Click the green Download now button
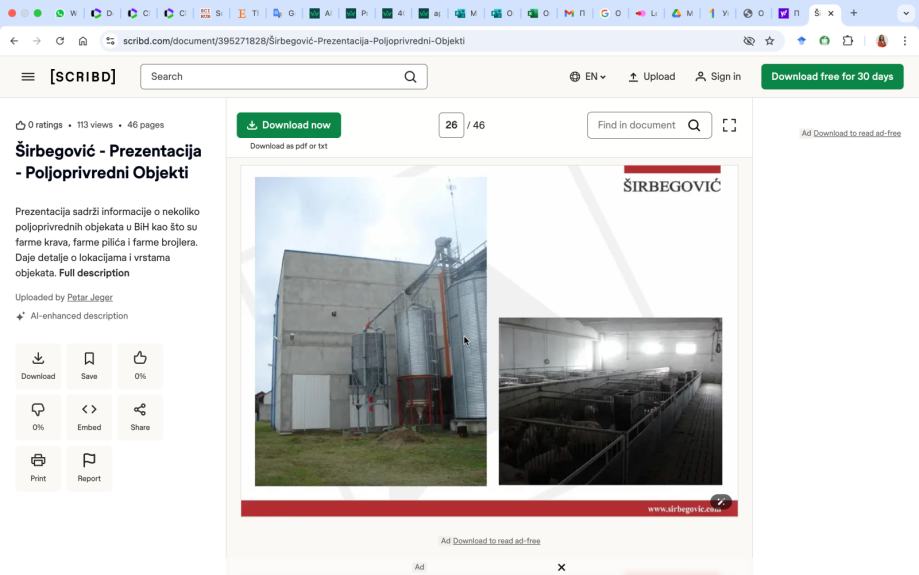919x575 pixels. [x=289, y=125]
